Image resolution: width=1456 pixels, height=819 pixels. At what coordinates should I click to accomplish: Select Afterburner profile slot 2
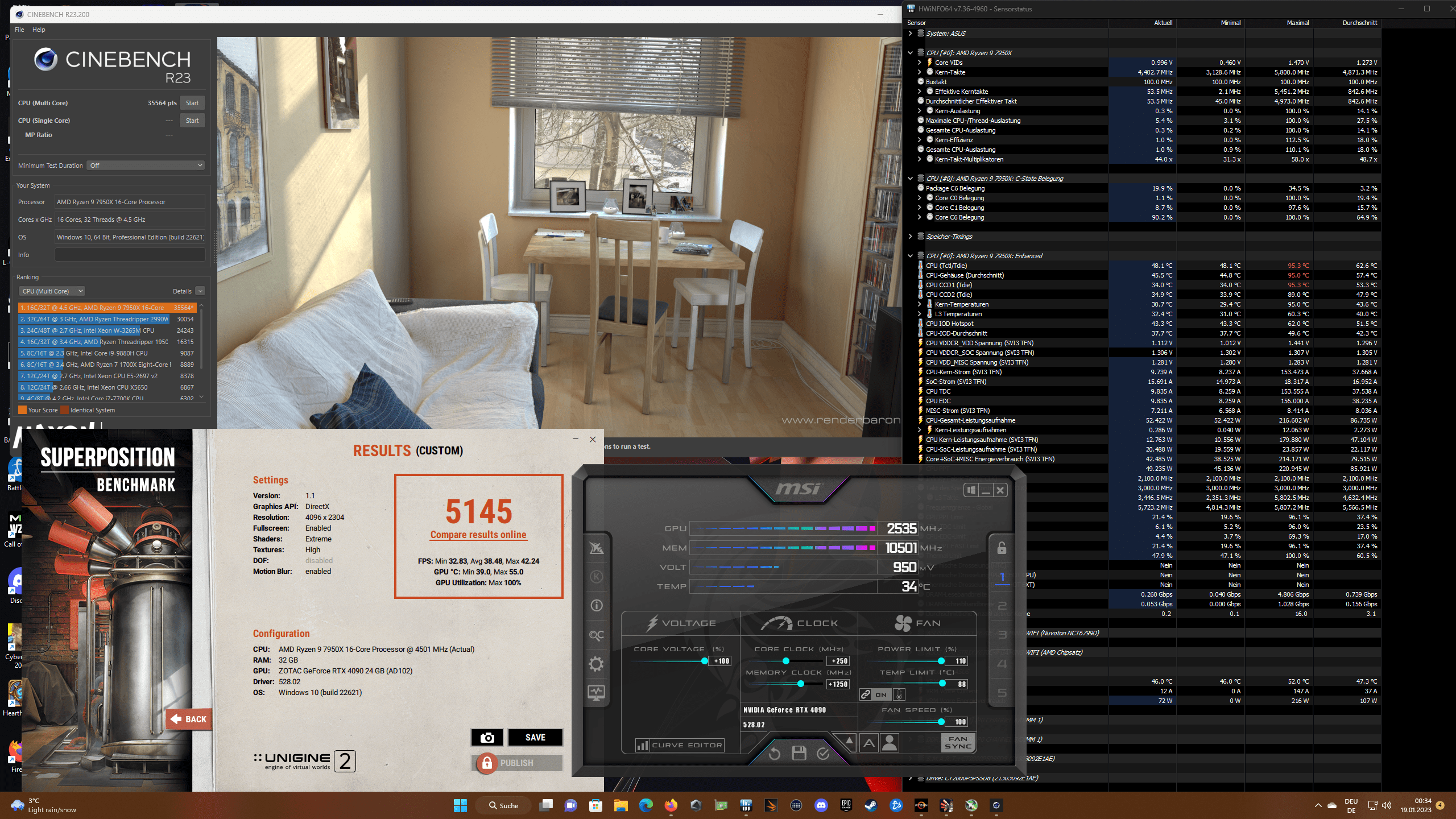pyautogui.click(x=1002, y=606)
